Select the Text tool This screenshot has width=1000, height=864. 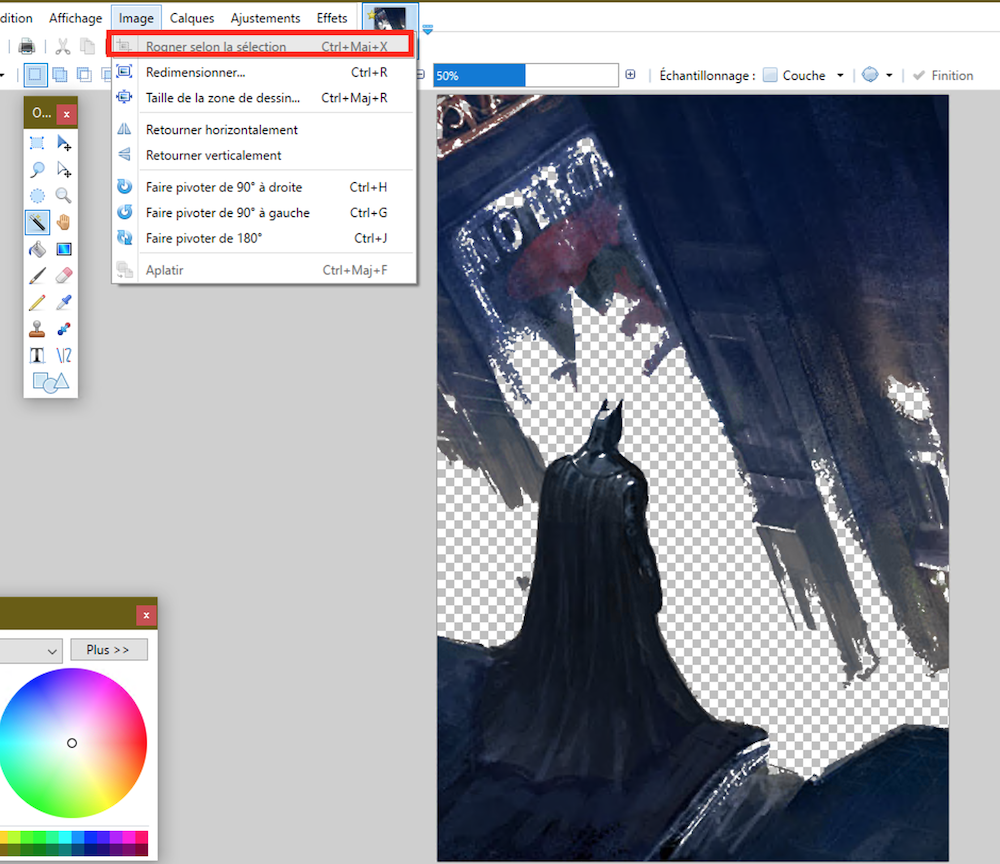[37, 355]
